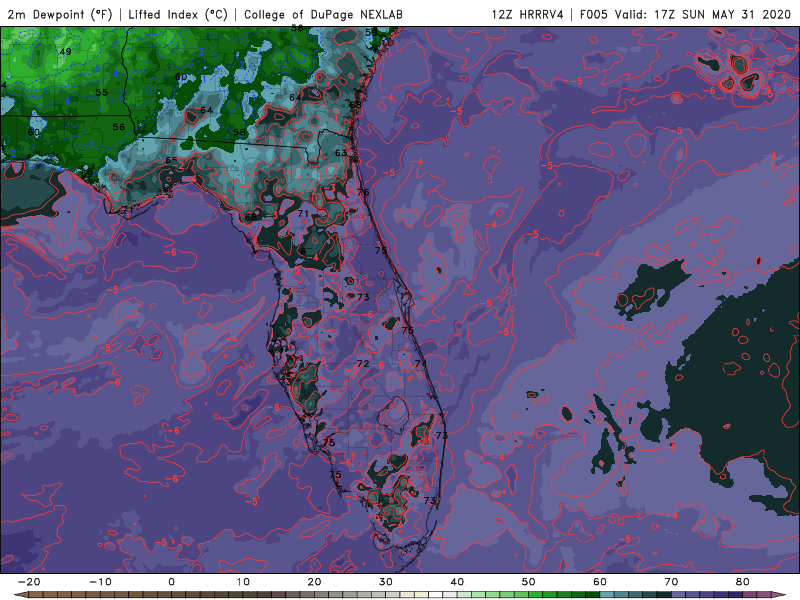Click the left arrow end of color bar

click(21, 595)
